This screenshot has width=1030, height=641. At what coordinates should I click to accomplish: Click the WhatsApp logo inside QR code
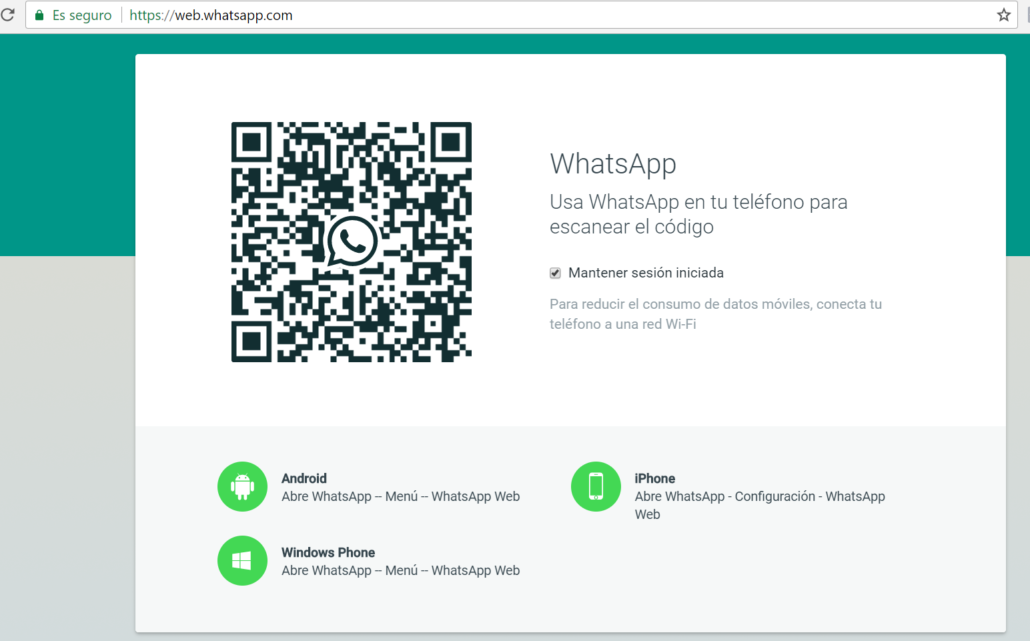[351, 242]
